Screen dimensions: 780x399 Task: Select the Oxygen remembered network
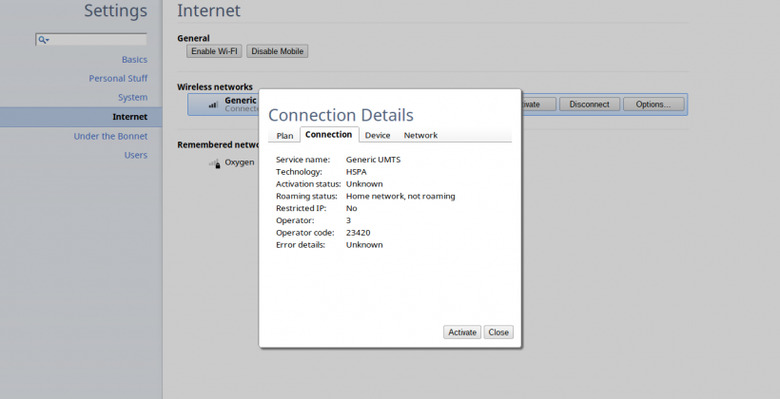tap(239, 163)
